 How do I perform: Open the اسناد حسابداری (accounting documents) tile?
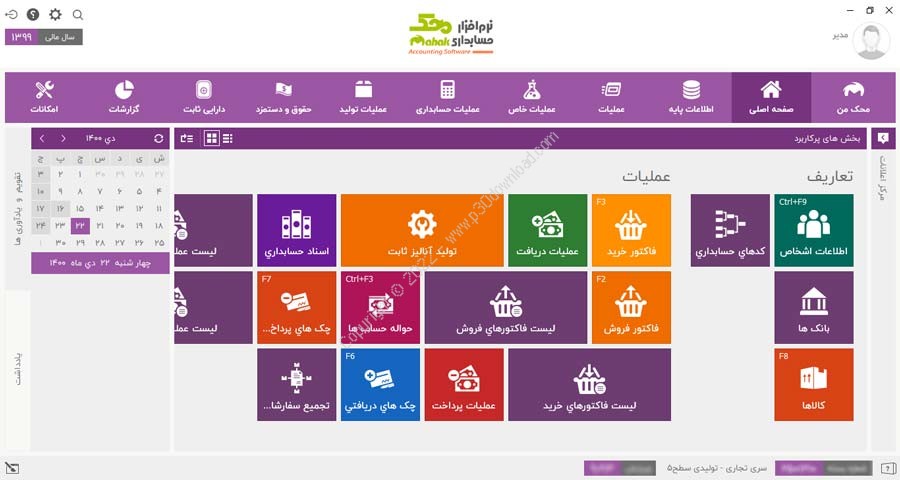click(296, 230)
